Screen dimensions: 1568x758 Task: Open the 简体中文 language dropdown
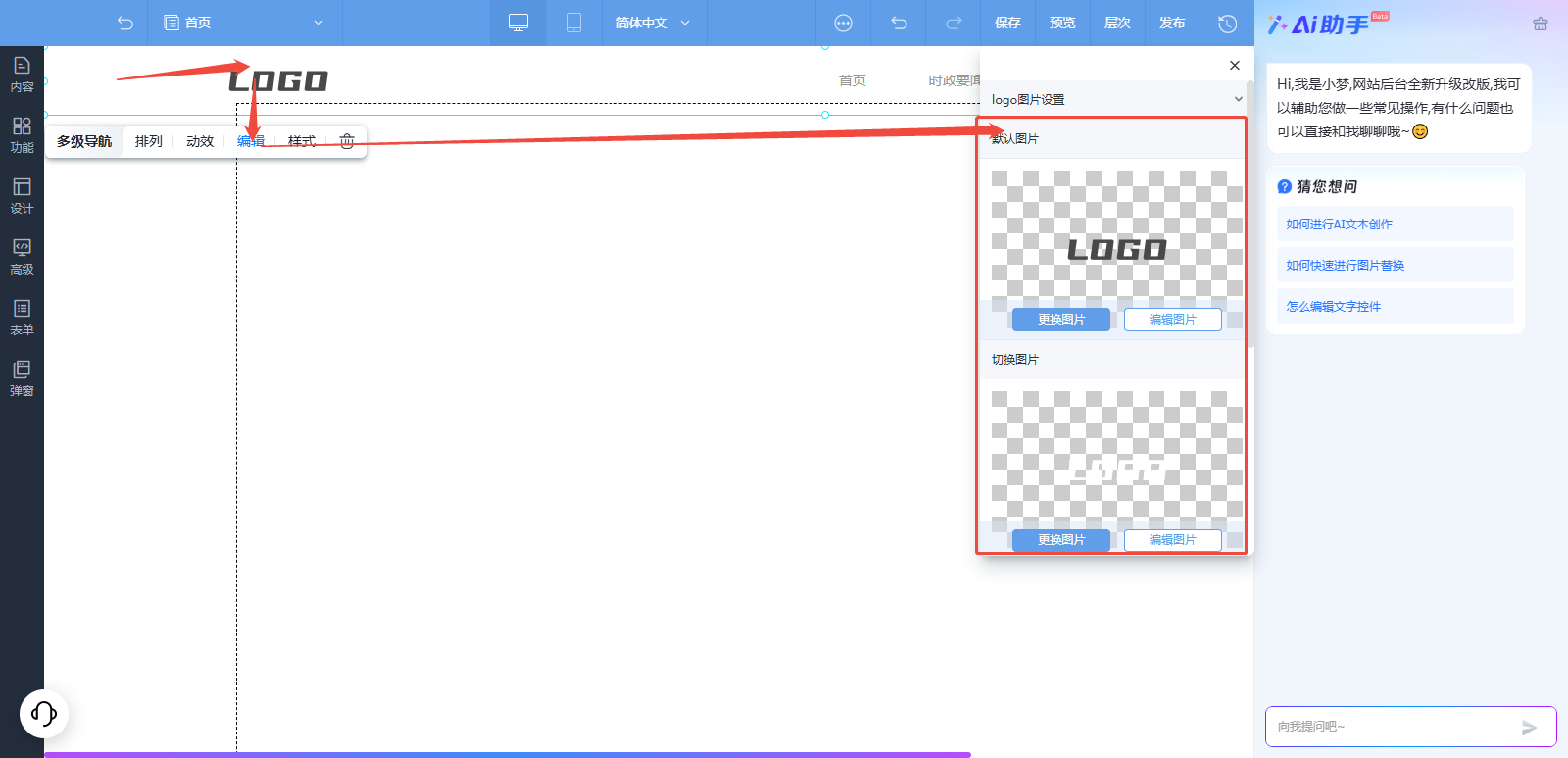tap(653, 23)
